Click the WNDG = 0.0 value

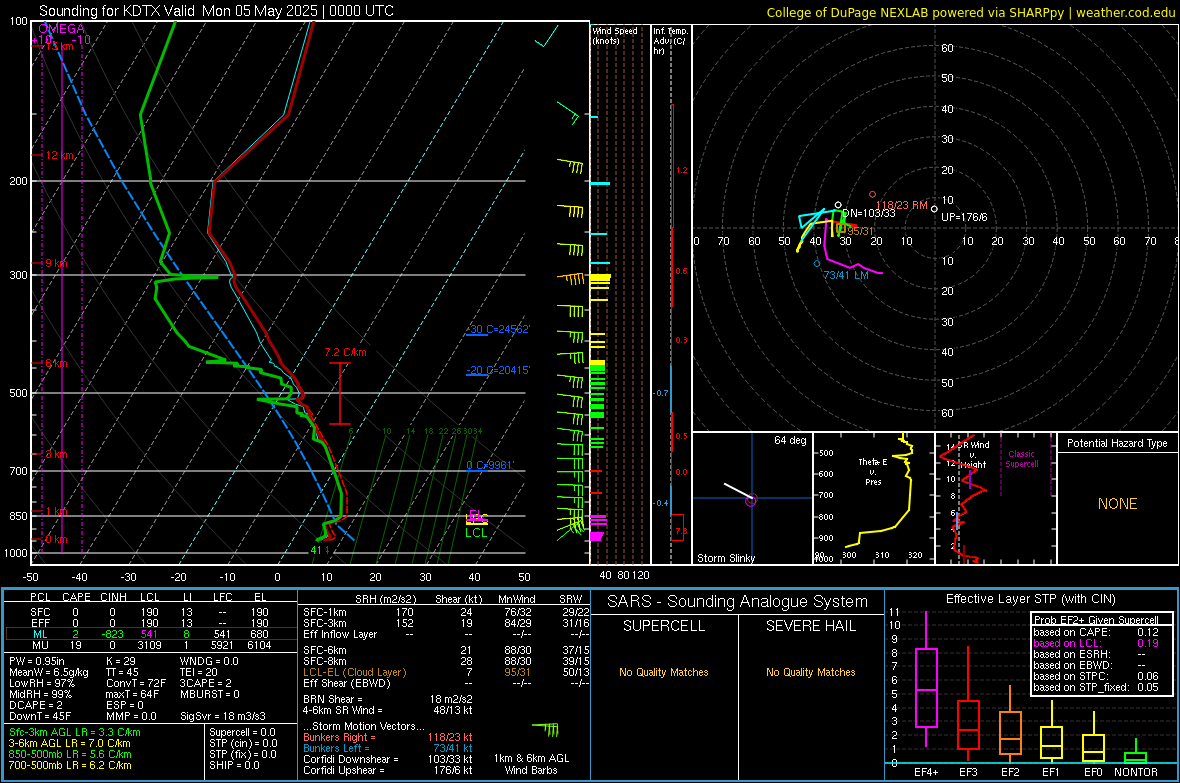(x=209, y=661)
